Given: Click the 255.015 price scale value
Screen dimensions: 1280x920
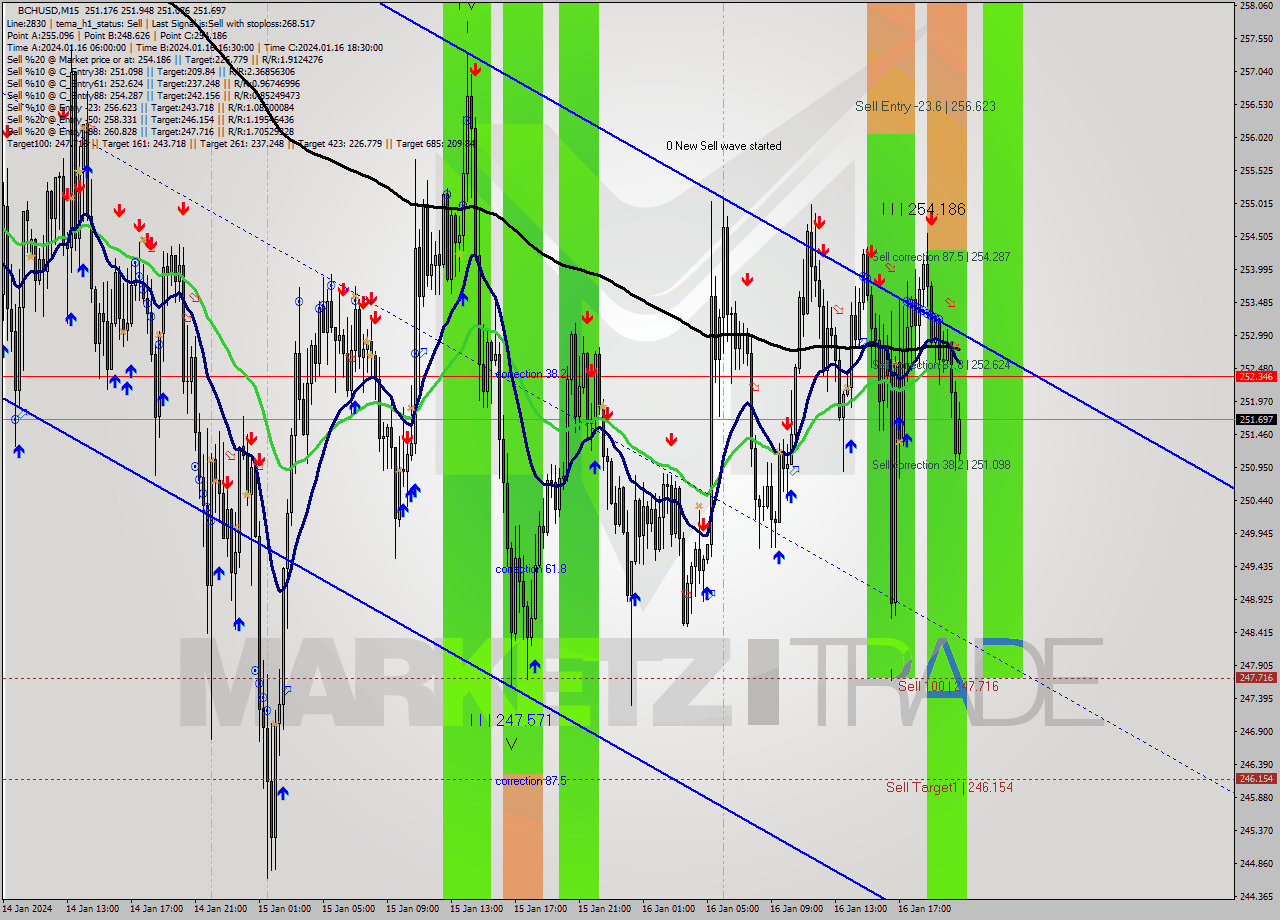Looking at the screenshot, I should [x=1256, y=204].
